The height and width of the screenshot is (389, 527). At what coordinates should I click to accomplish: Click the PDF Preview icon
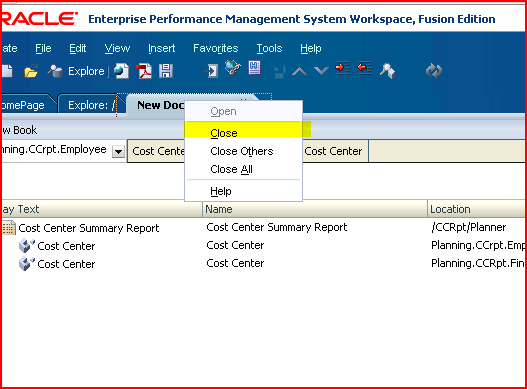click(x=144, y=71)
